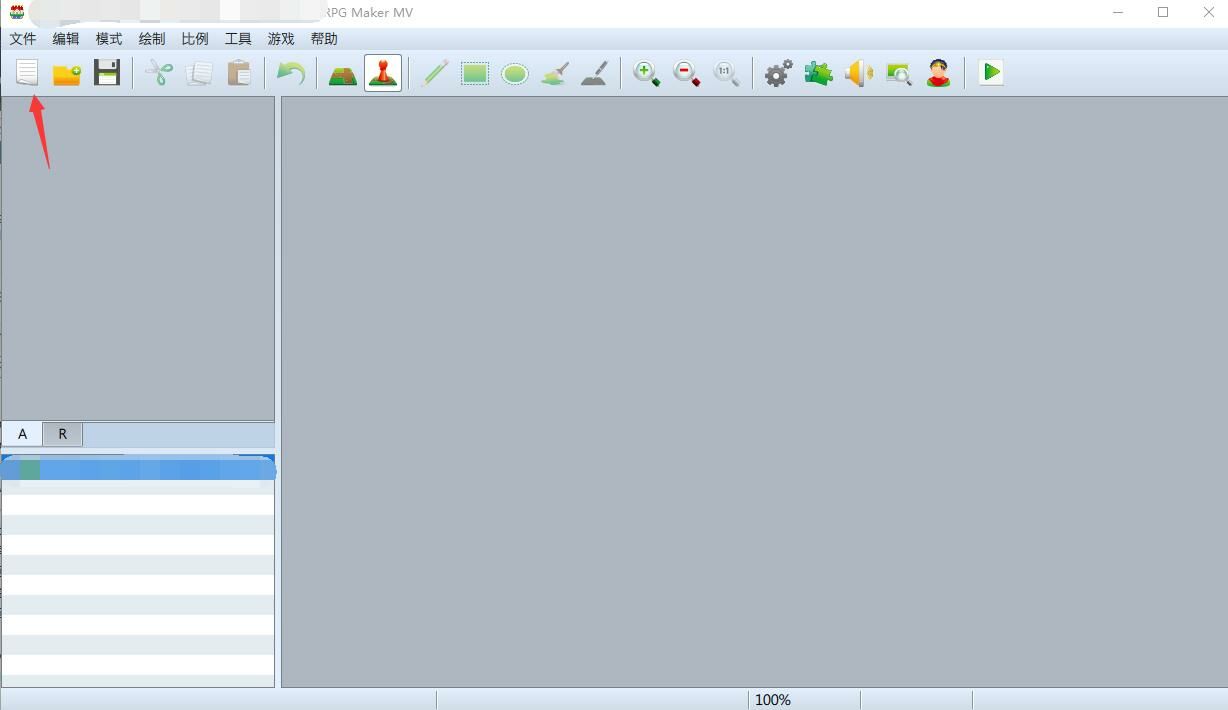This screenshot has height=710, width=1228.
Task: Switch to Event editing mode
Action: (383, 73)
